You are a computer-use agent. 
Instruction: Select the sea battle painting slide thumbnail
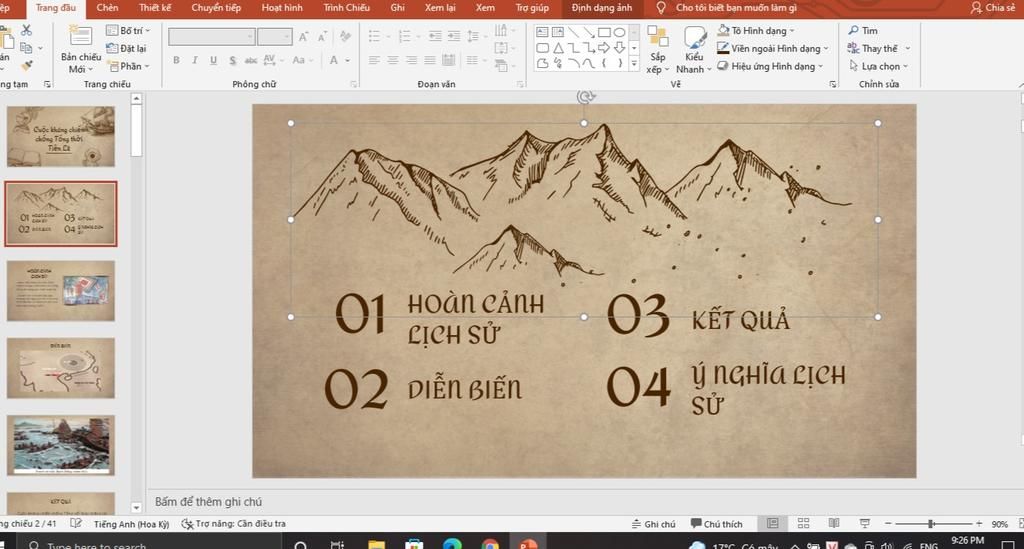point(61,445)
